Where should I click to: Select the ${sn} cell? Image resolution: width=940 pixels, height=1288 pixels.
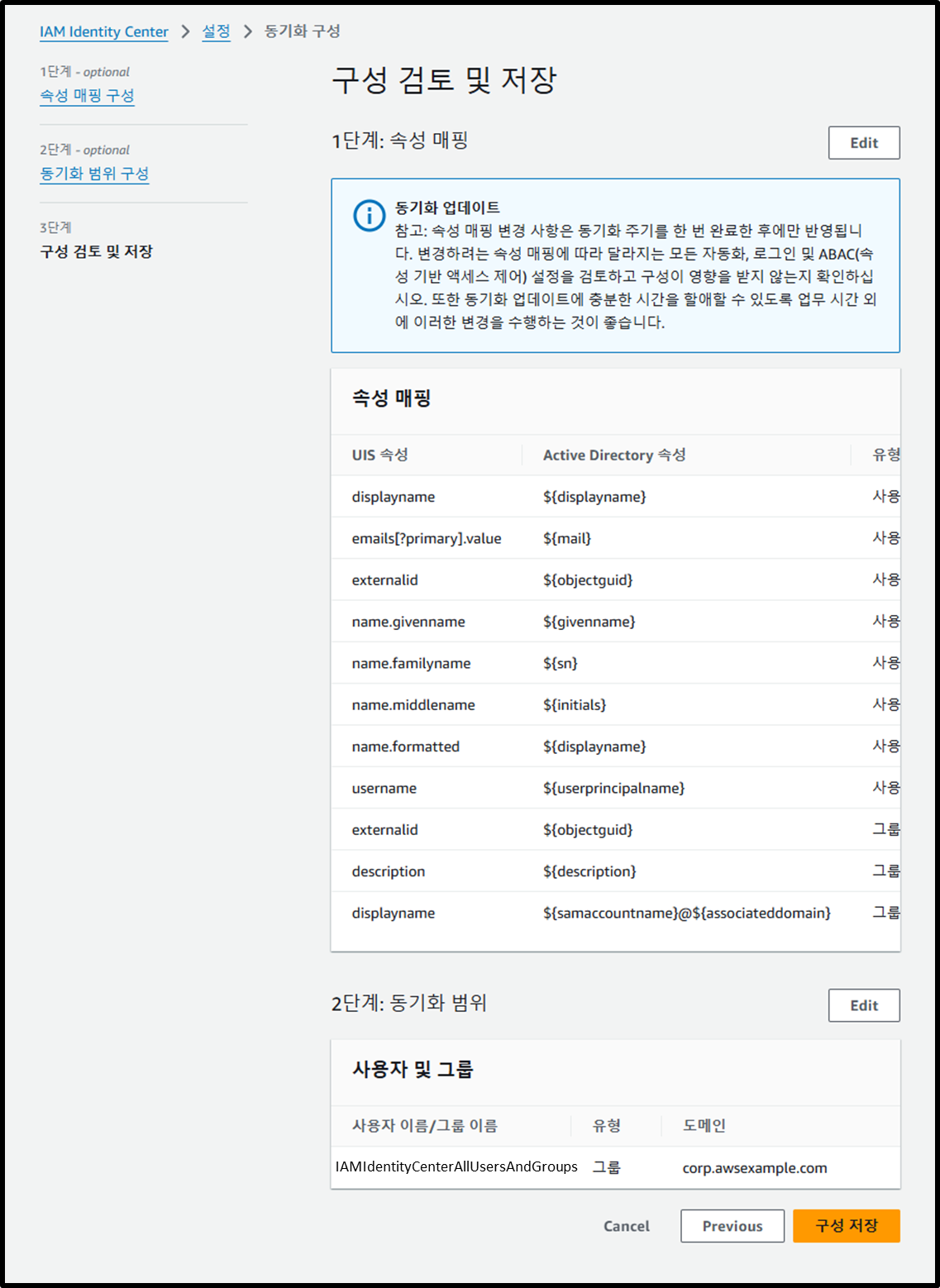pyautogui.click(x=561, y=663)
